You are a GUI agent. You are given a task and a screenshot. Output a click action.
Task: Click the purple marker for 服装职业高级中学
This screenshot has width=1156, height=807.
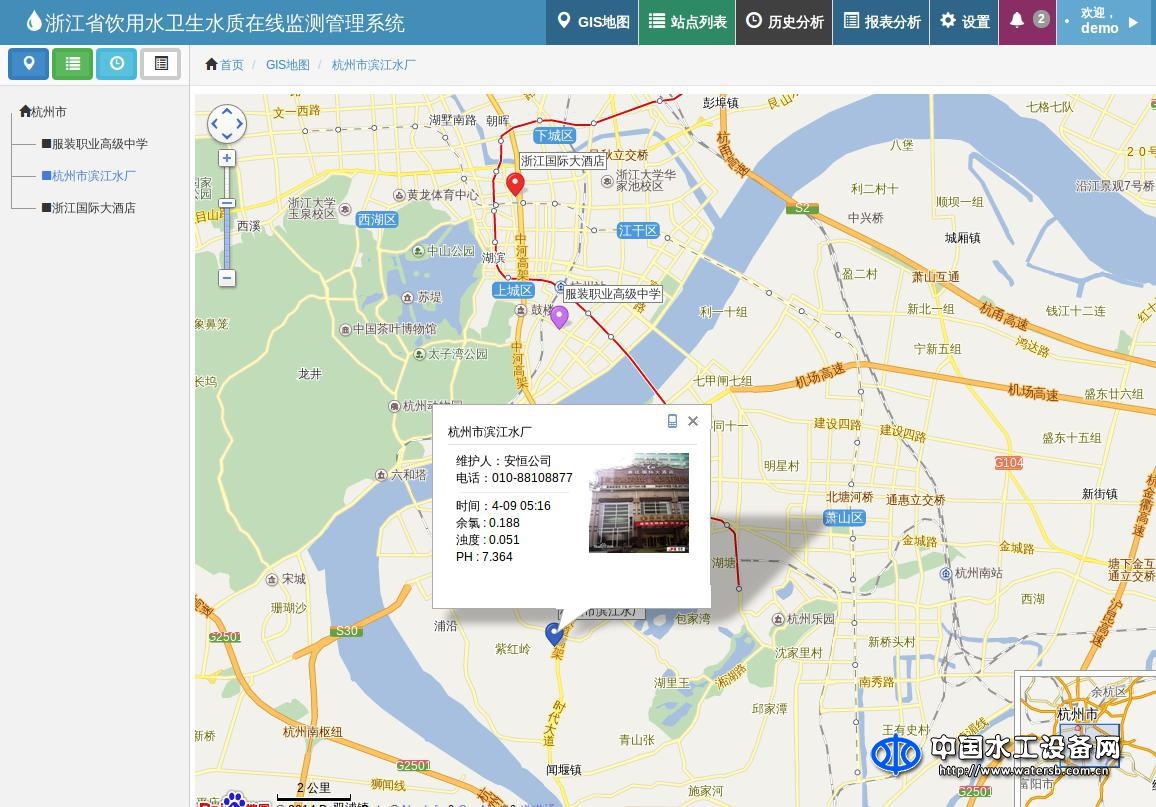point(559,317)
